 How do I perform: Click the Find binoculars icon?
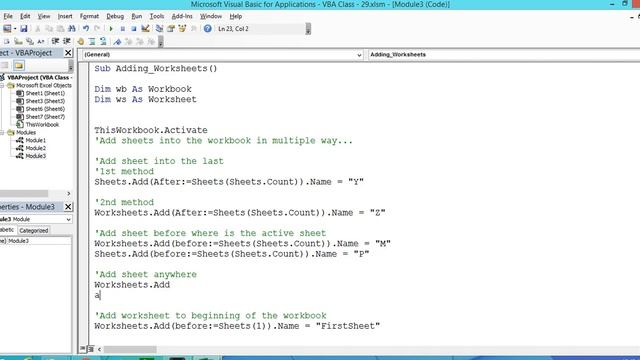pos(72,29)
